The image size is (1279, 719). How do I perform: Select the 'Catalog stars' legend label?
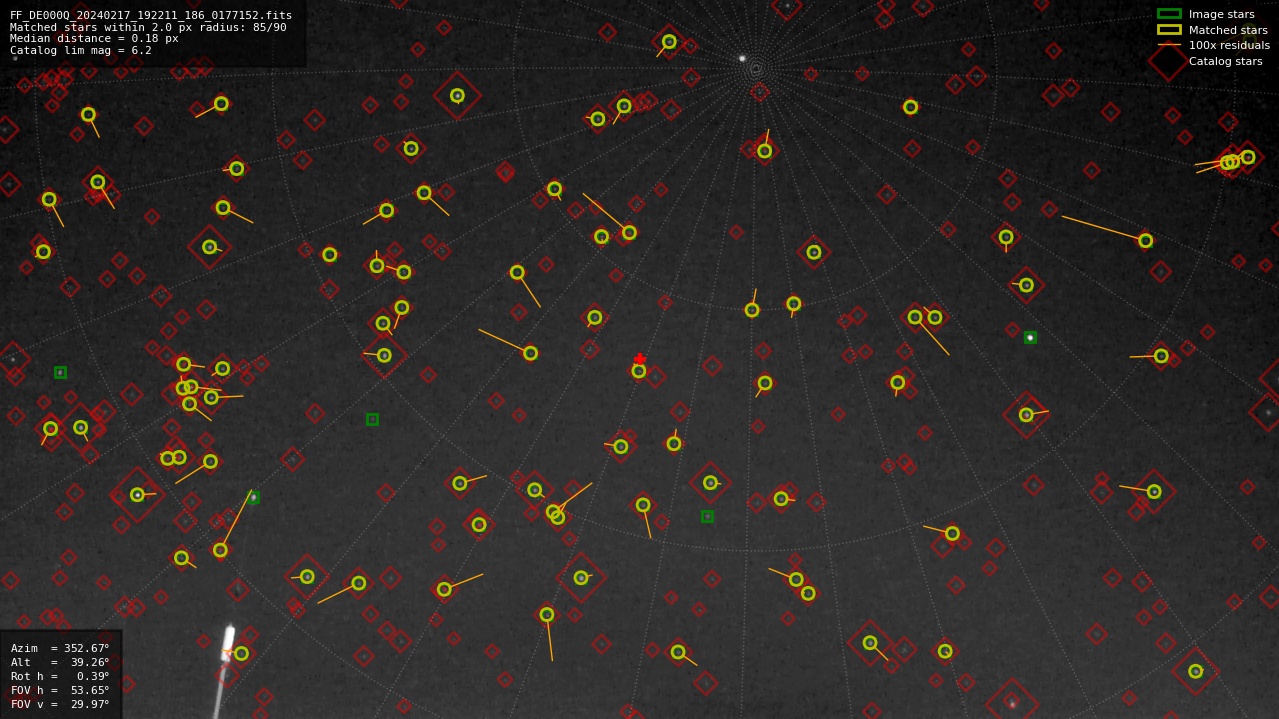click(x=1225, y=61)
